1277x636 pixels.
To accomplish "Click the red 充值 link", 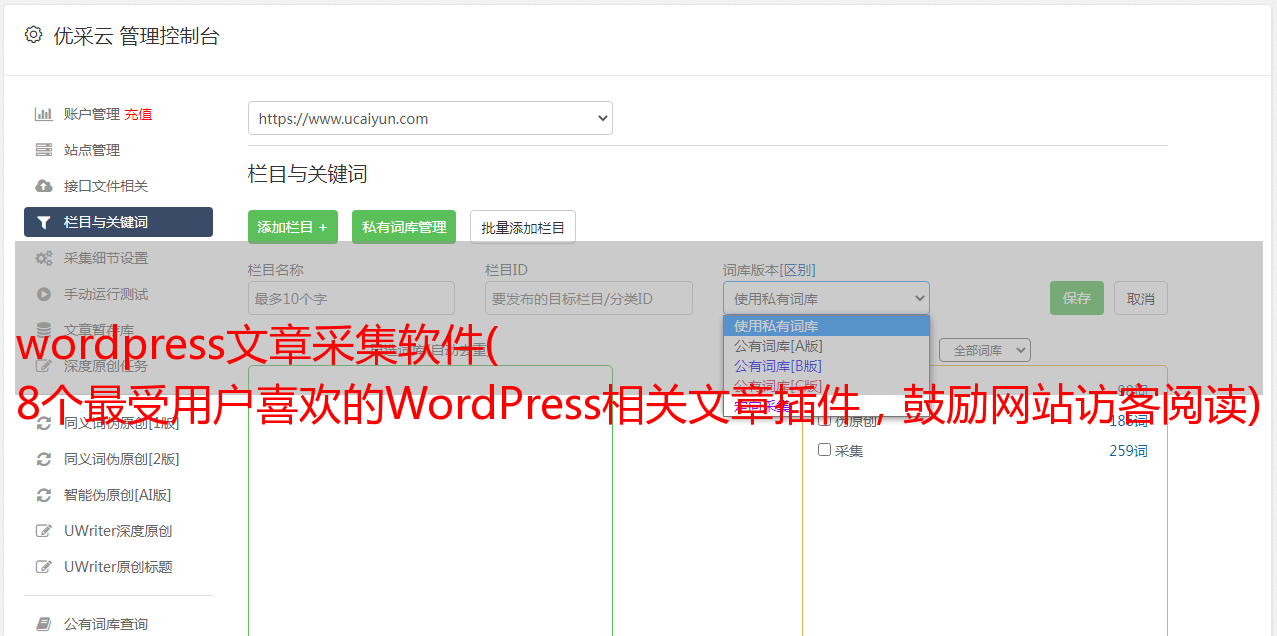I will click(x=139, y=114).
